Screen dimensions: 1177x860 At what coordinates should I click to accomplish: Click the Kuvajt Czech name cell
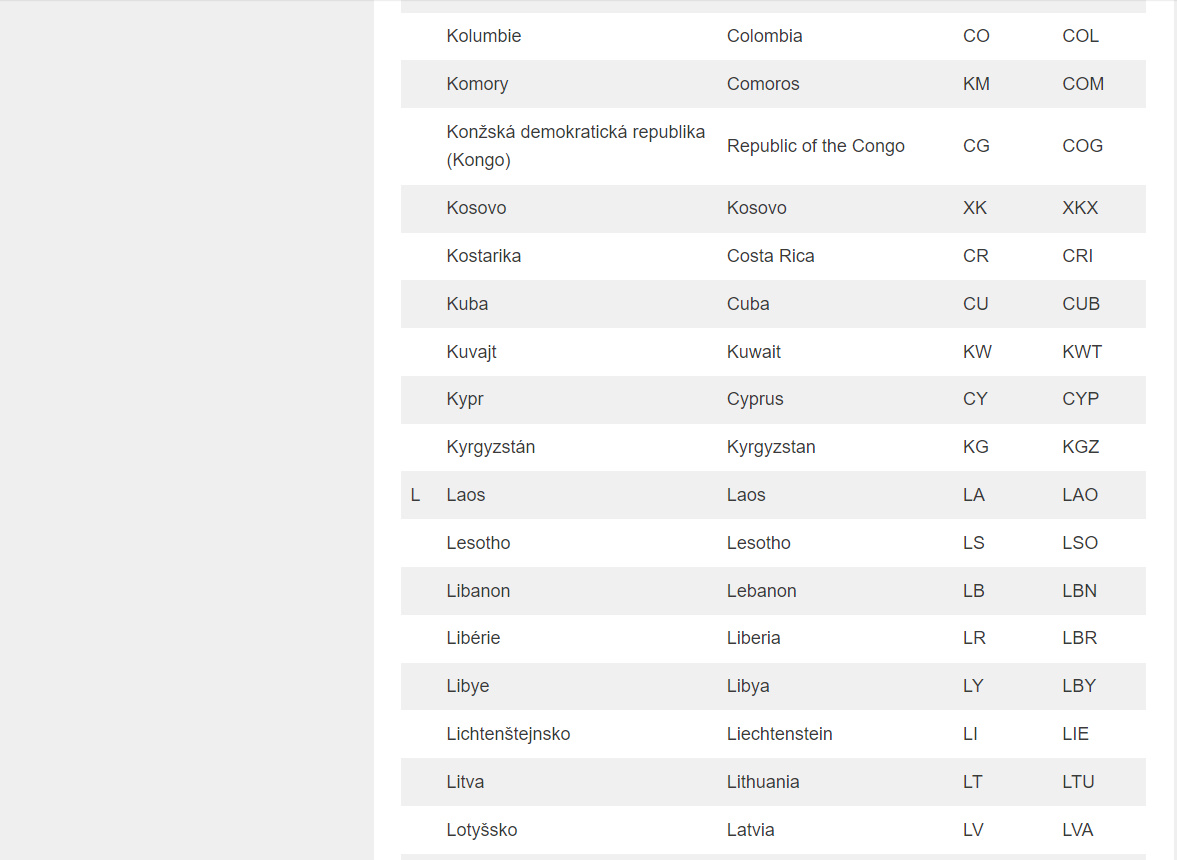point(471,352)
